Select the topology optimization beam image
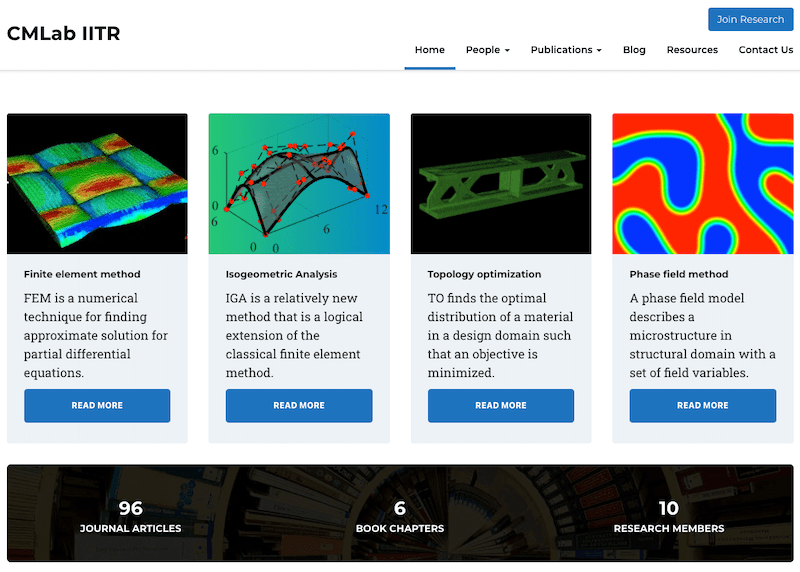The height and width of the screenshot is (572, 800). [501, 184]
